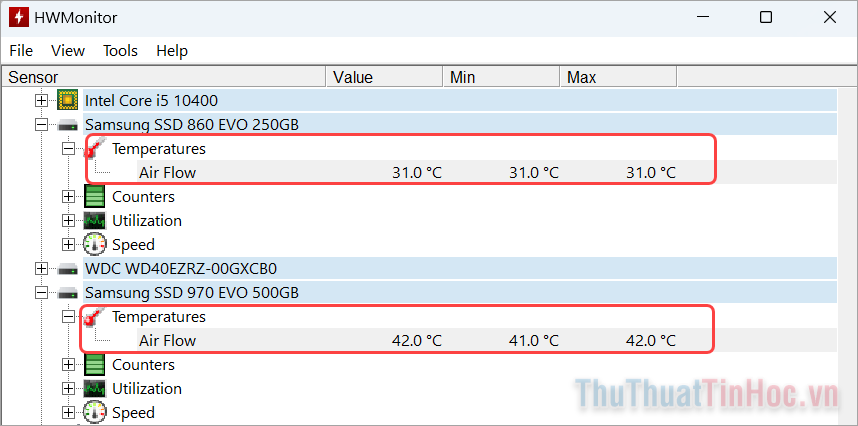Click the thermometer icon under SSD 860 EVO
This screenshot has width=858, height=426.
point(95,149)
